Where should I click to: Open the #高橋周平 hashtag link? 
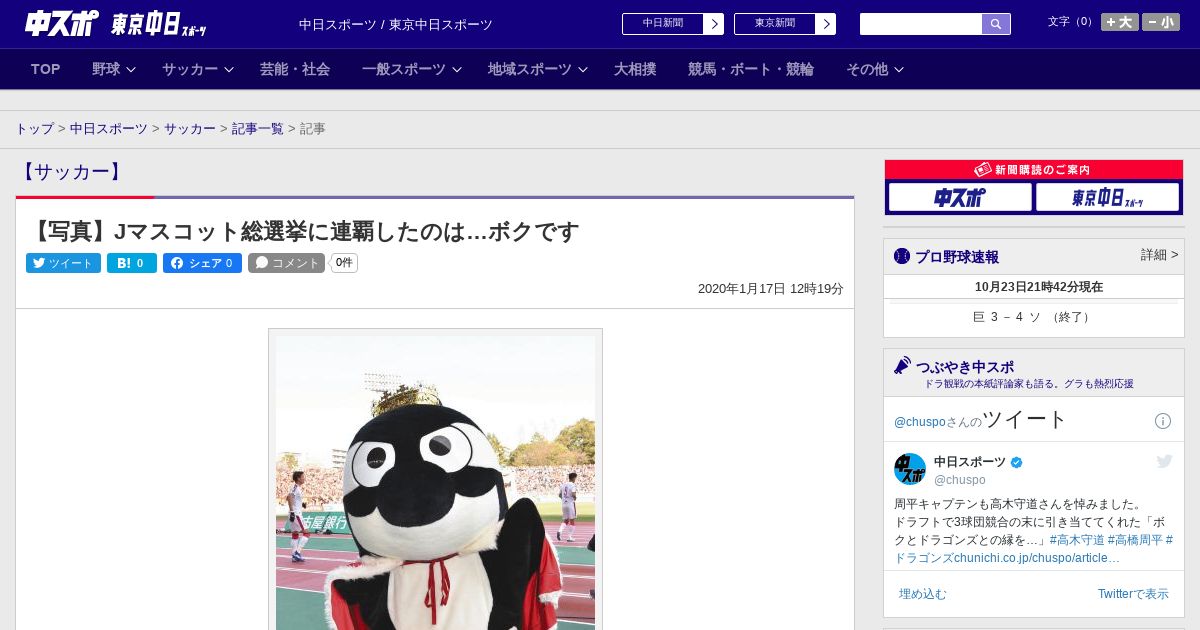point(1136,540)
